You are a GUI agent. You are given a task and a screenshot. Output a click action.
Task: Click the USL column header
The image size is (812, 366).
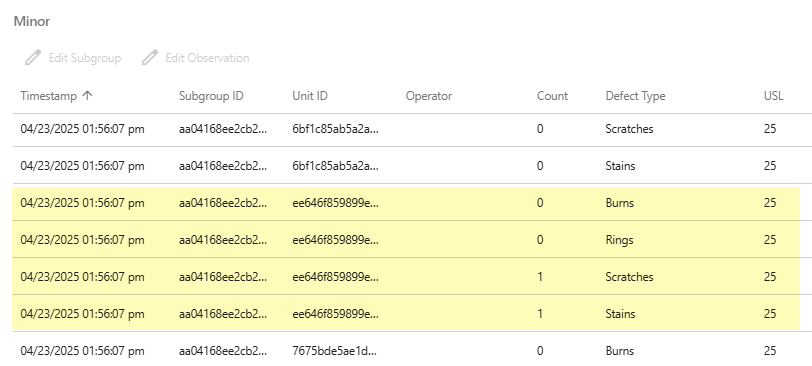(x=774, y=96)
